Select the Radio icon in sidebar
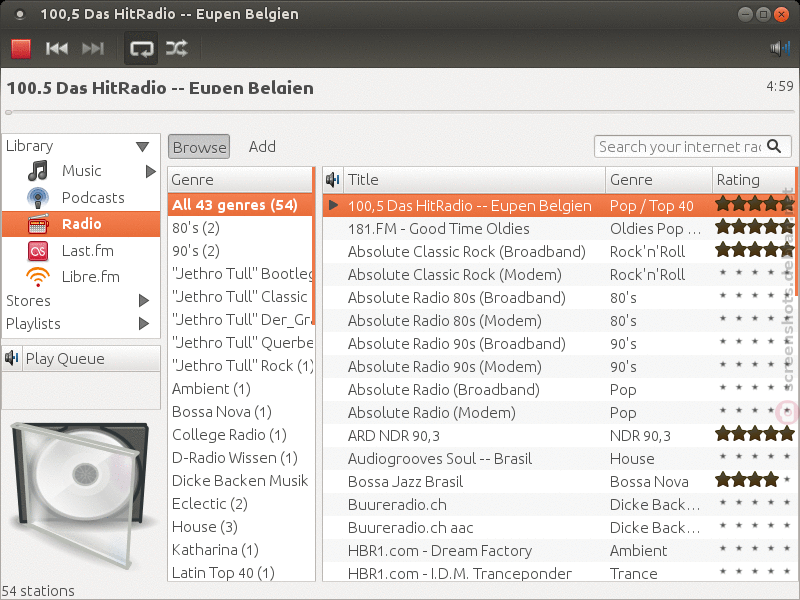 point(38,224)
